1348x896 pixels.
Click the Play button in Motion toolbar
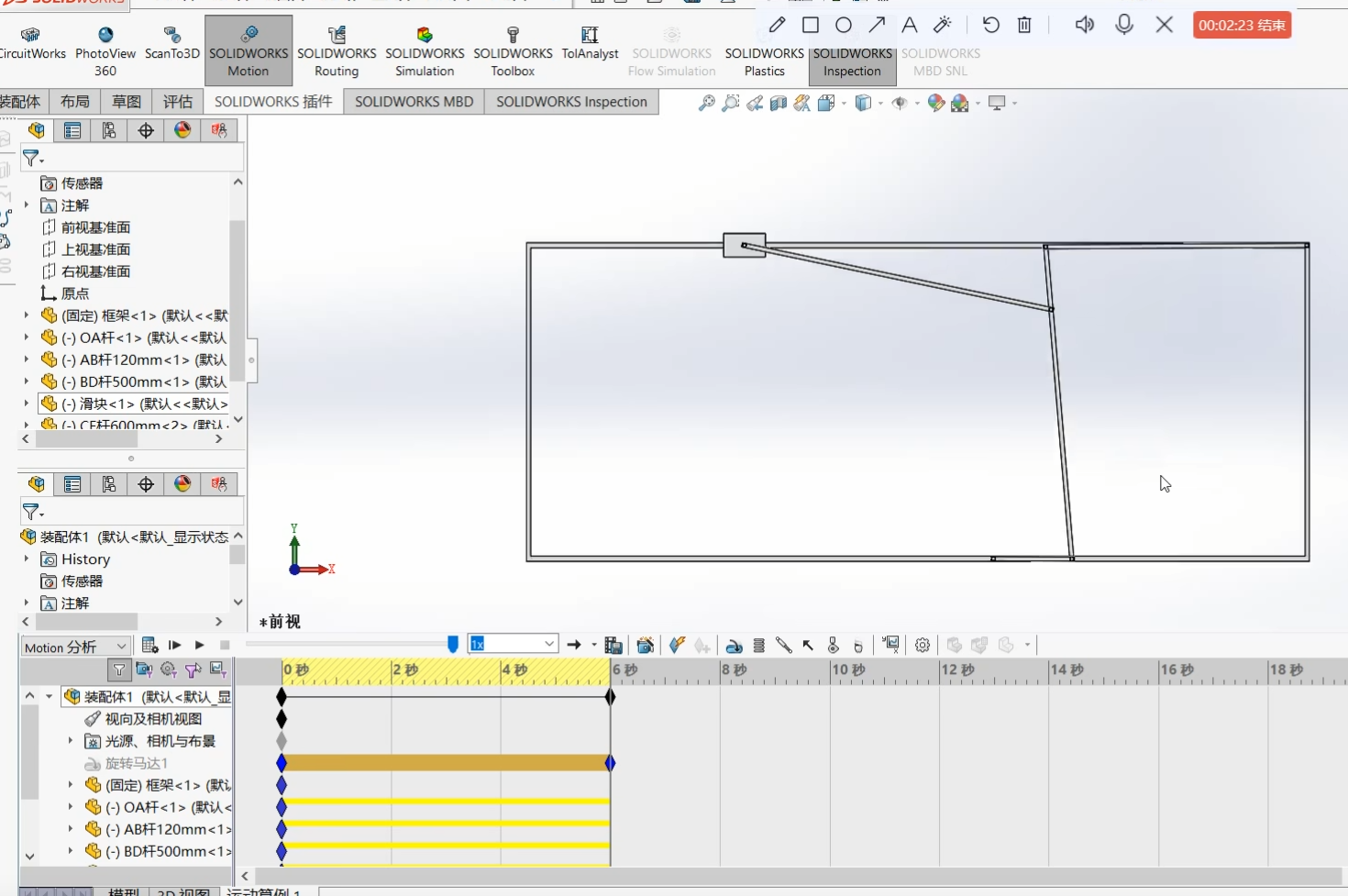tap(199, 645)
